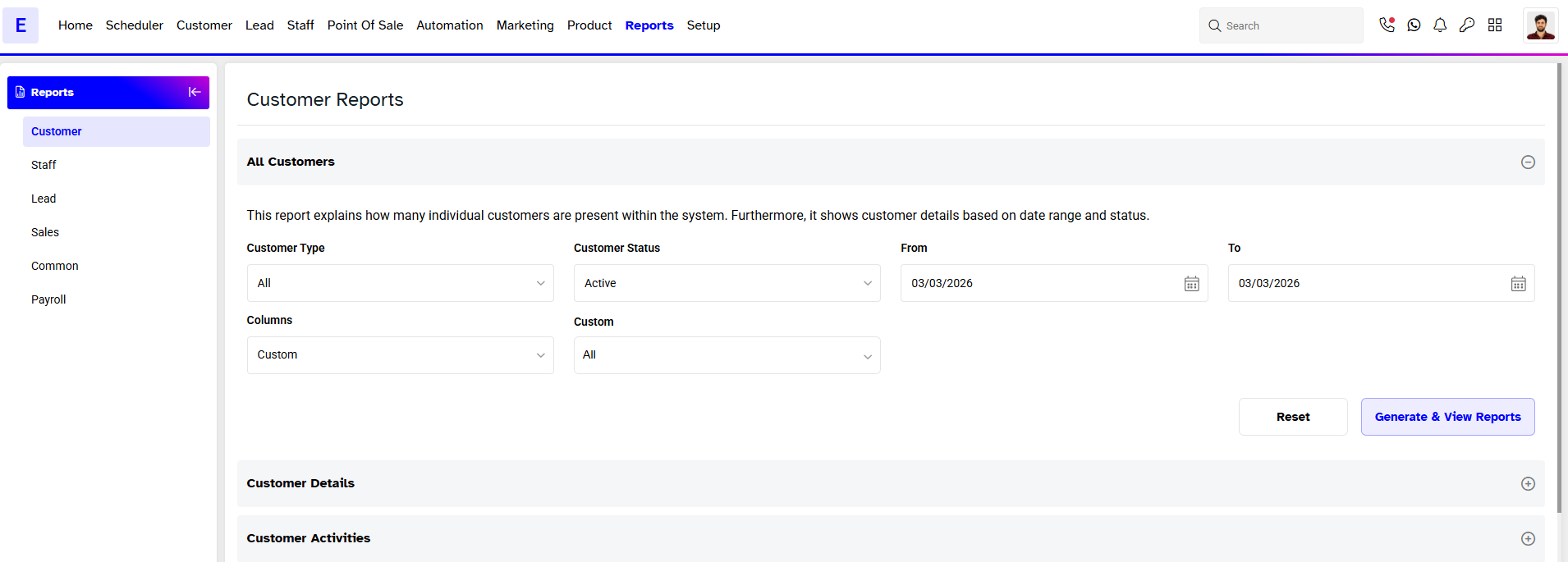This screenshot has height=562, width=1568.
Task: Open the To date calendar icon
Action: [x=1519, y=284]
